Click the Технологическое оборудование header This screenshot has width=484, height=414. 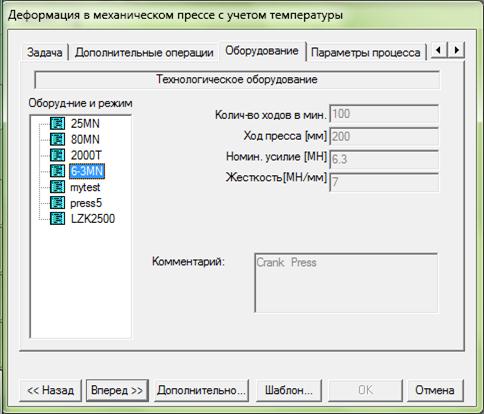[x=237, y=79]
